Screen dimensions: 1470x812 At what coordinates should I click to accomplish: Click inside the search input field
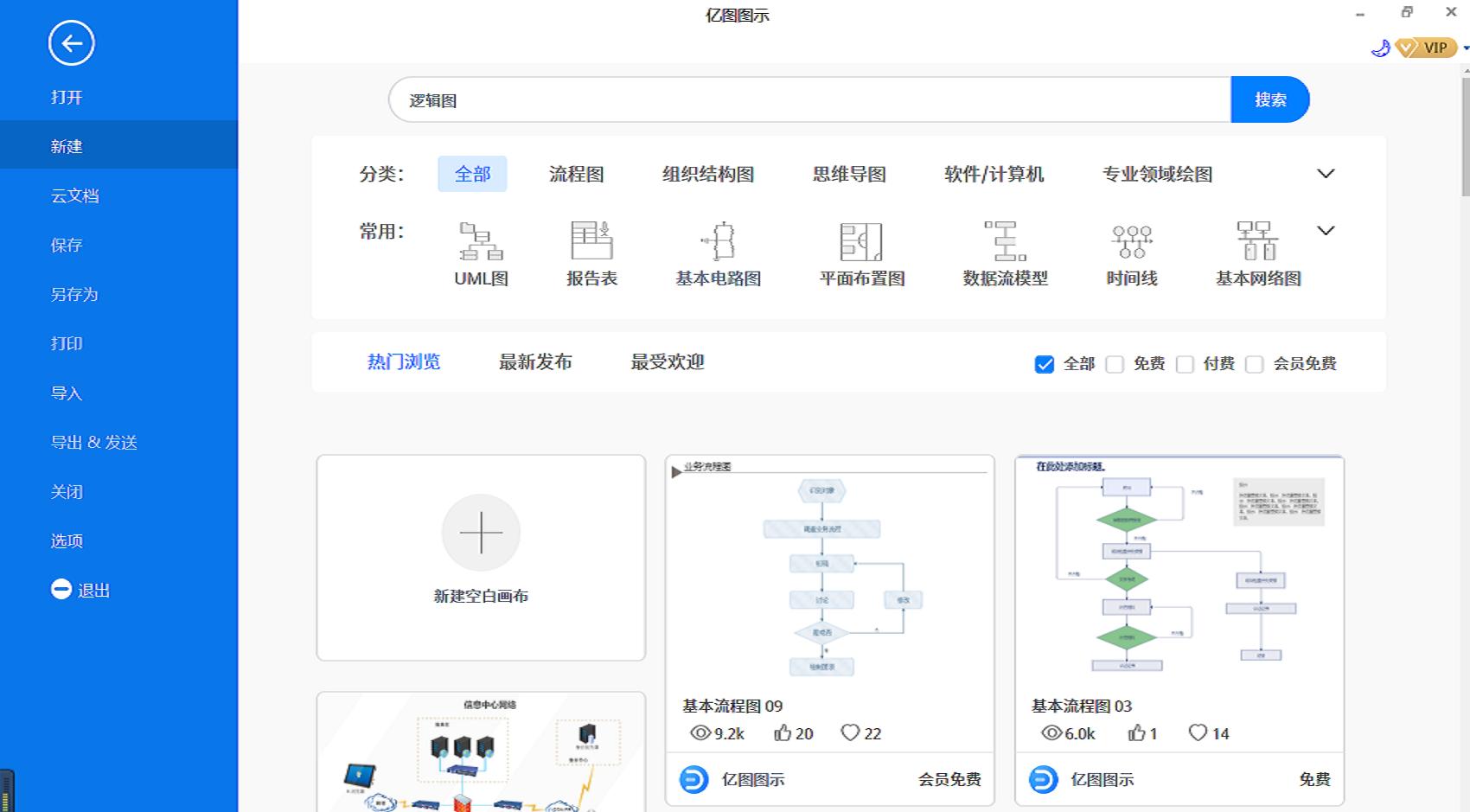click(778, 99)
